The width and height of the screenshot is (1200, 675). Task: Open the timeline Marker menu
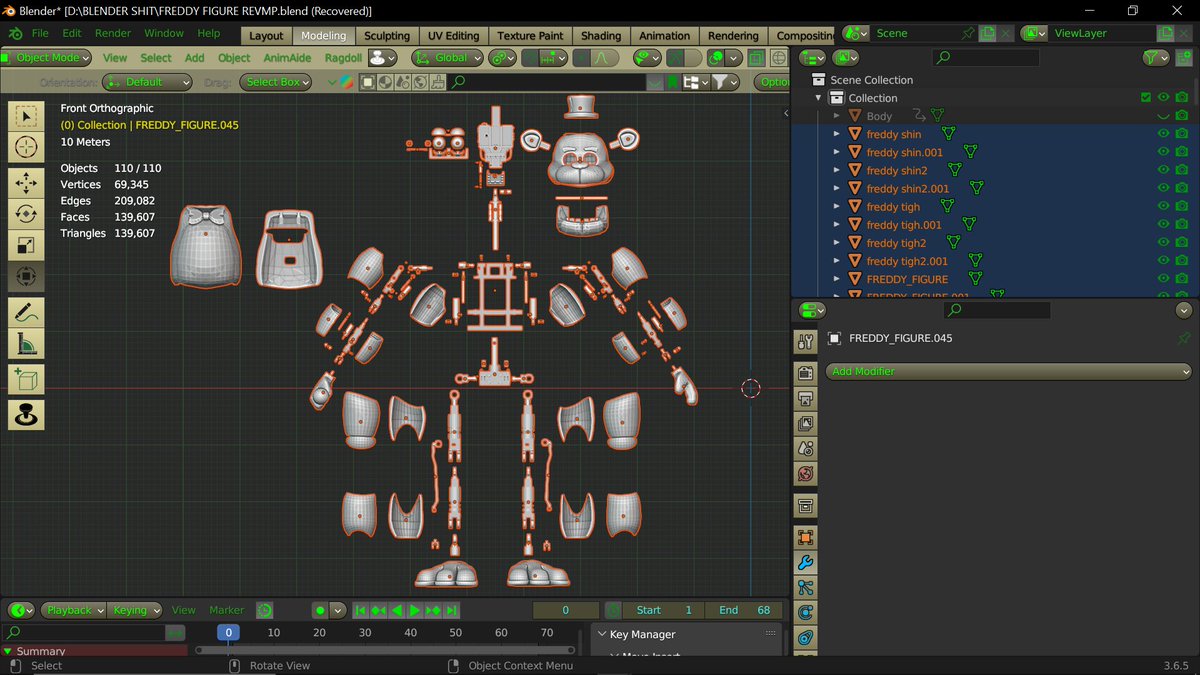pos(226,610)
